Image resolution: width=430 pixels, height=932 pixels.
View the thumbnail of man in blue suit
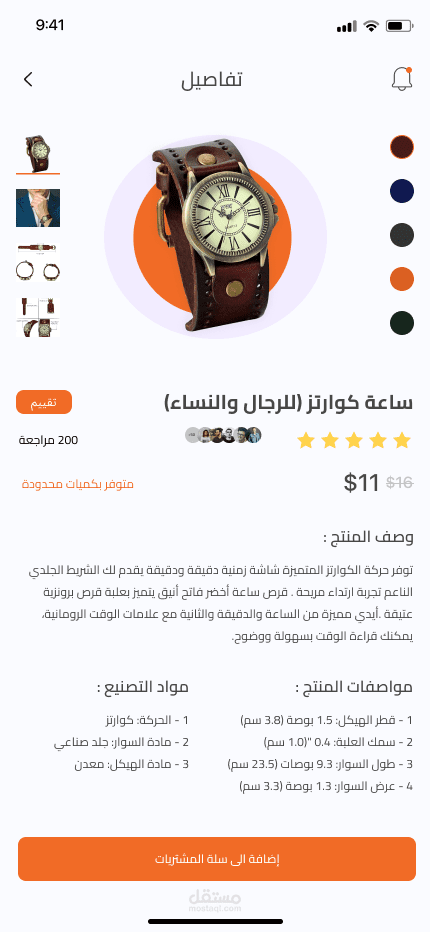(x=38, y=208)
